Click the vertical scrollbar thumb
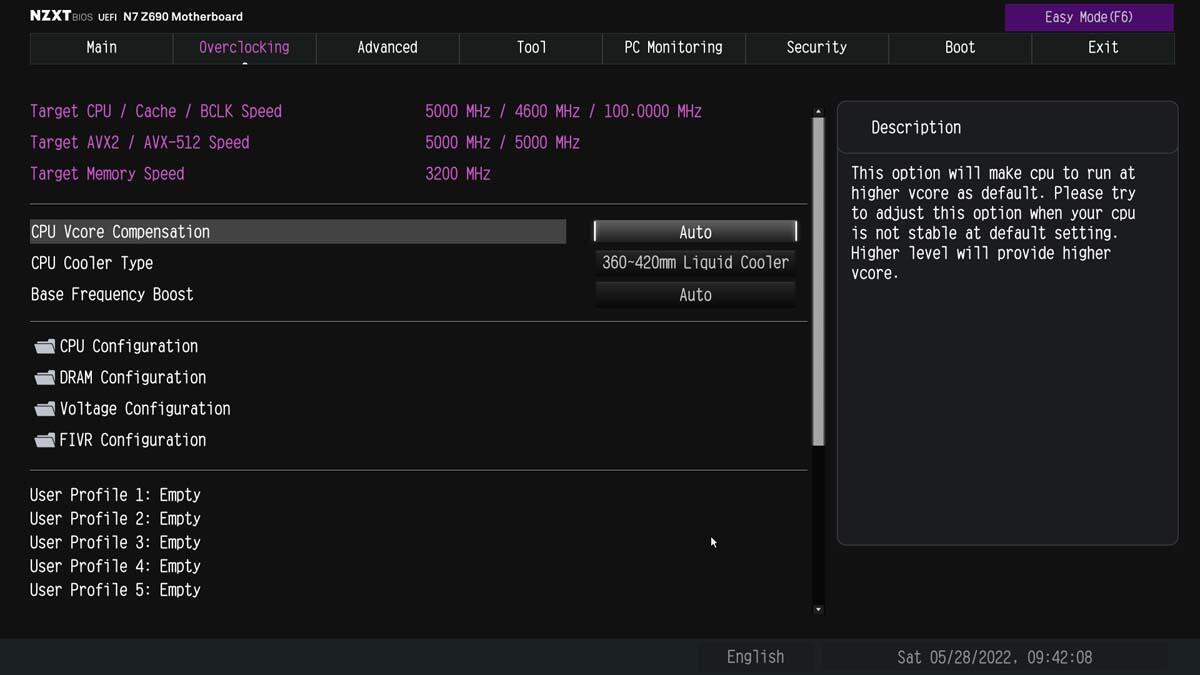This screenshot has height=675, width=1200. [818, 281]
